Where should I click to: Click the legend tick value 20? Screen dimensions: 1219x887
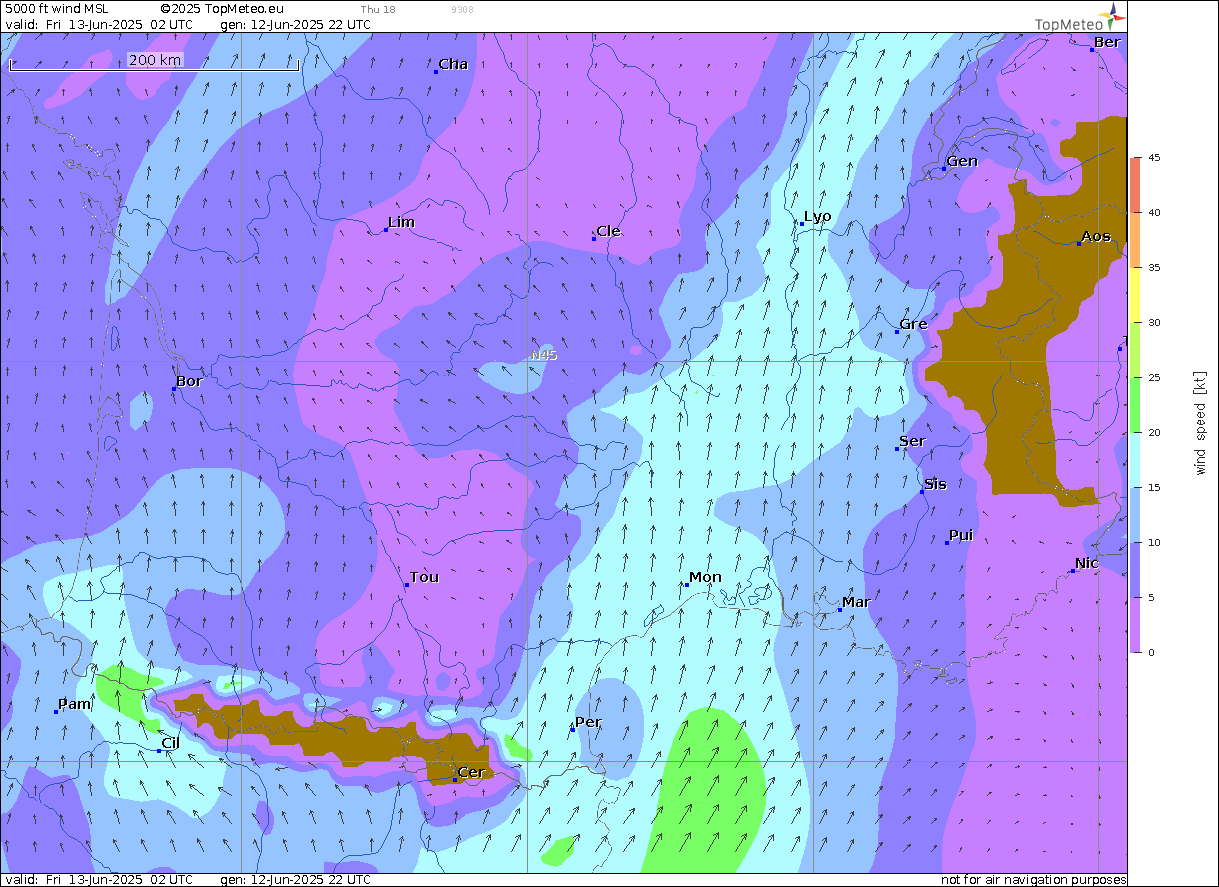click(1153, 433)
